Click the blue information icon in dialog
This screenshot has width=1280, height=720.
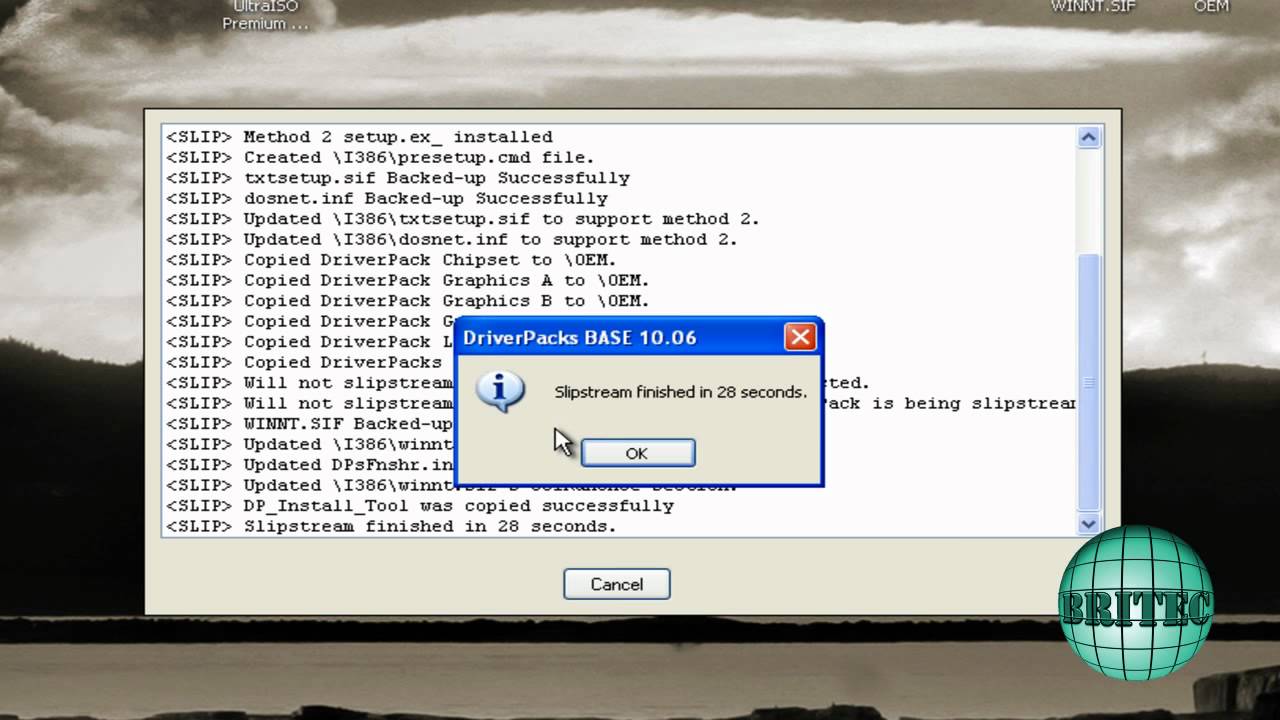click(x=500, y=391)
